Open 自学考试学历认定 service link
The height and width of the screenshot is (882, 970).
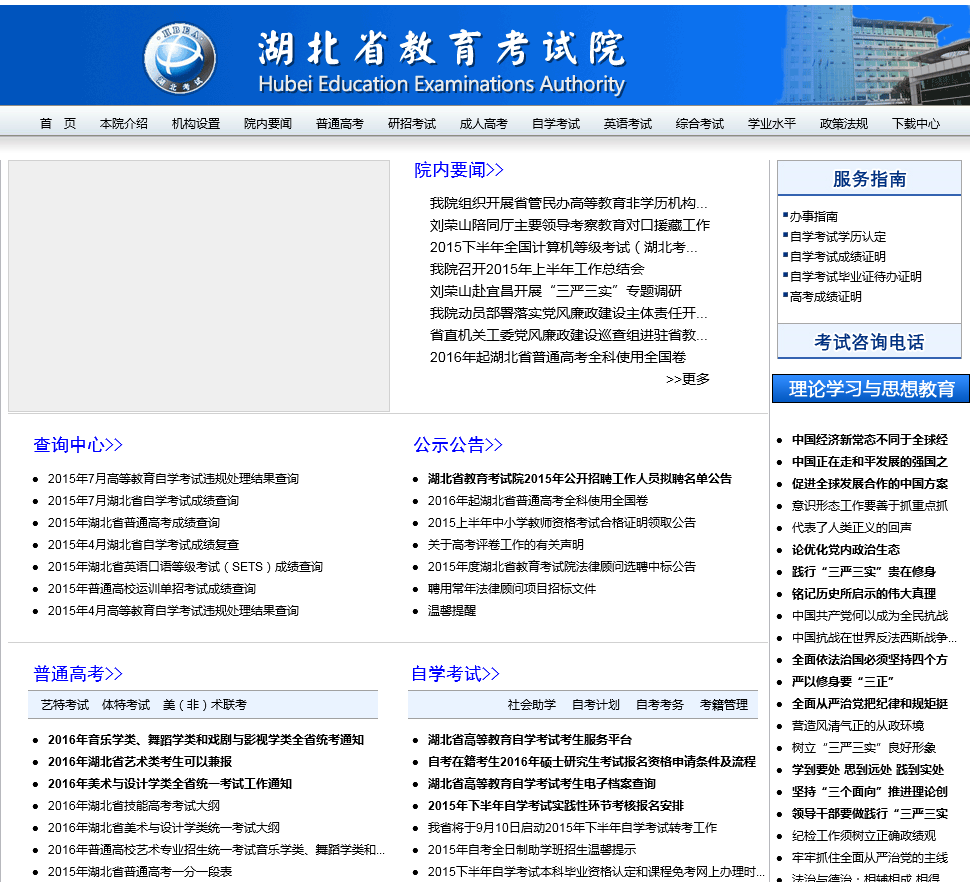point(838,236)
